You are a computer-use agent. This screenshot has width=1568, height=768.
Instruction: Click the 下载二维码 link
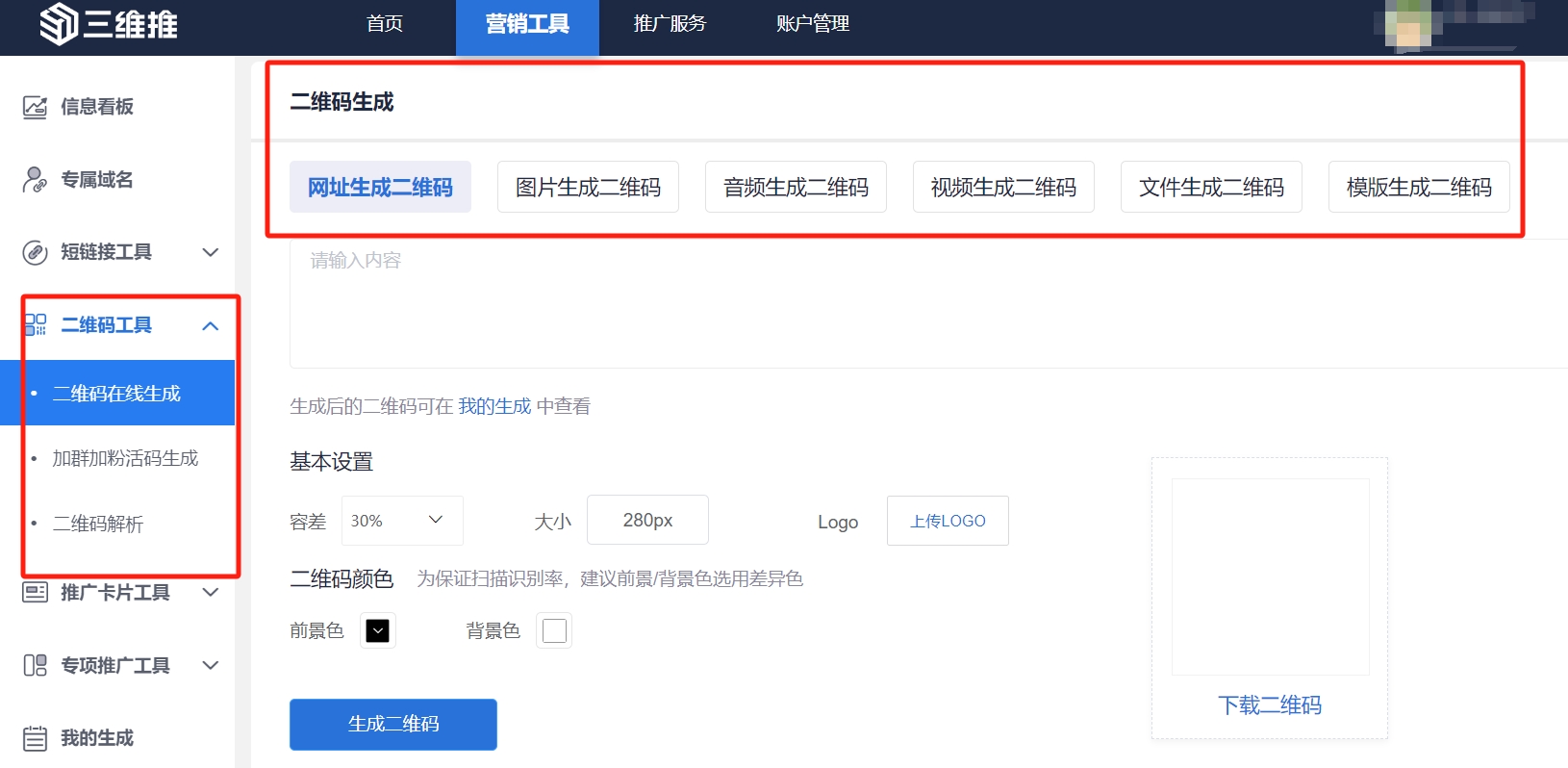pyautogui.click(x=1269, y=705)
